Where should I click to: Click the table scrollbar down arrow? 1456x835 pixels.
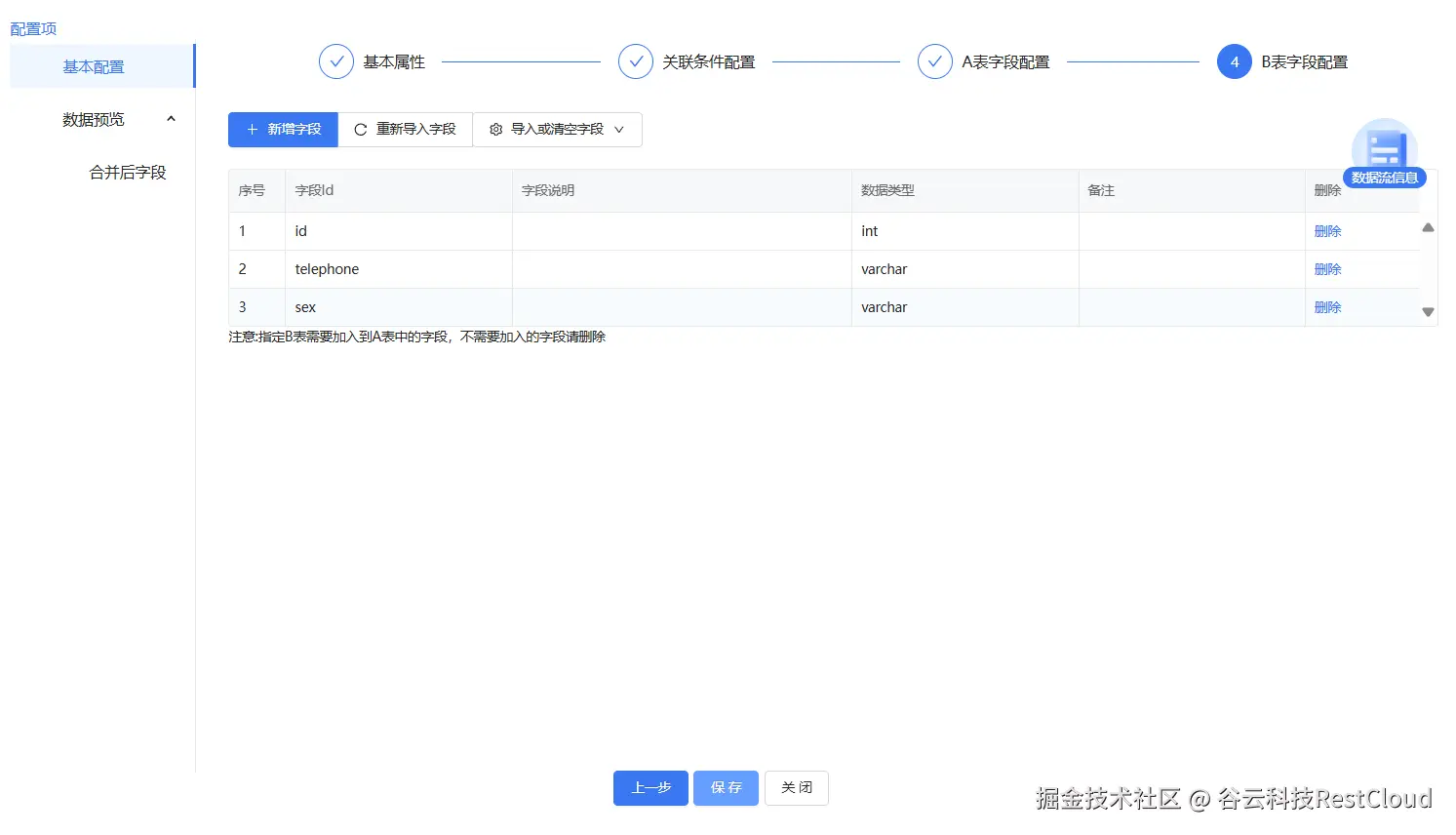(1428, 312)
